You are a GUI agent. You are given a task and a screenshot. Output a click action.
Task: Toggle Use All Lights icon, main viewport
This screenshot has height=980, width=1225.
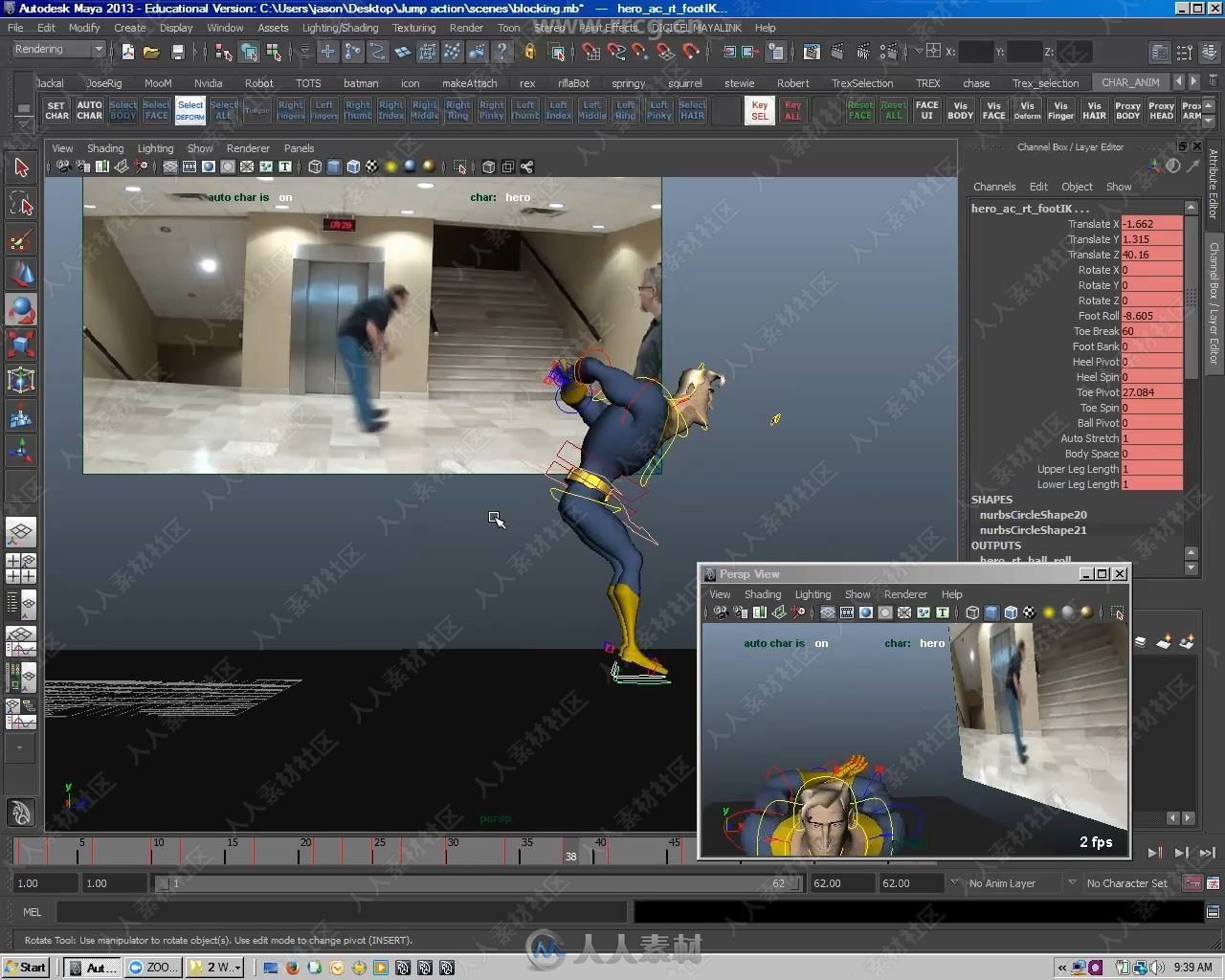click(391, 167)
